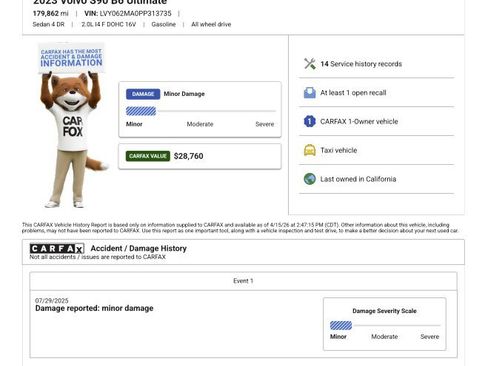
Task: Click the blue DAMAGE badge
Action: click(x=143, y=94)
